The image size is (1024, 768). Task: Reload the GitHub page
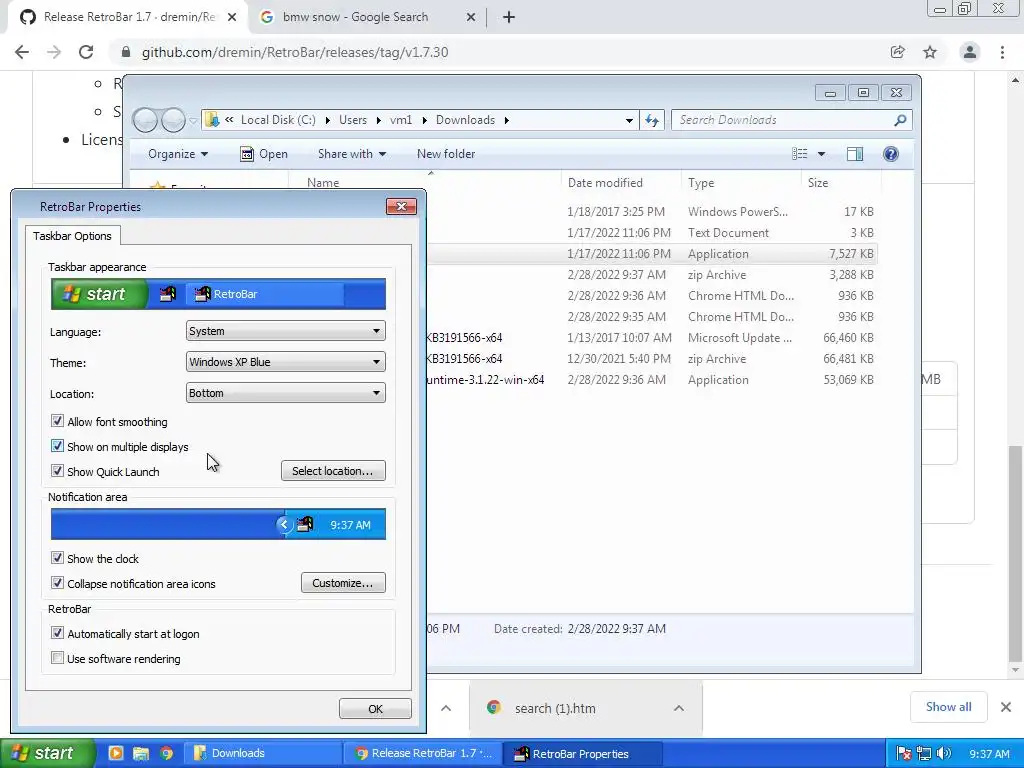(x=86, y=52)
